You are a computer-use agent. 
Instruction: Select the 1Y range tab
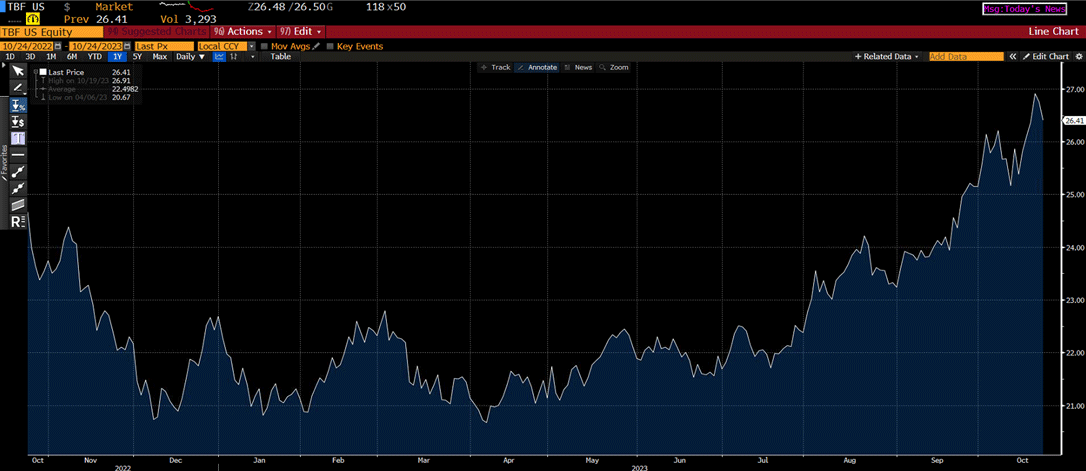pyautogui.click(x=117, y=57)
